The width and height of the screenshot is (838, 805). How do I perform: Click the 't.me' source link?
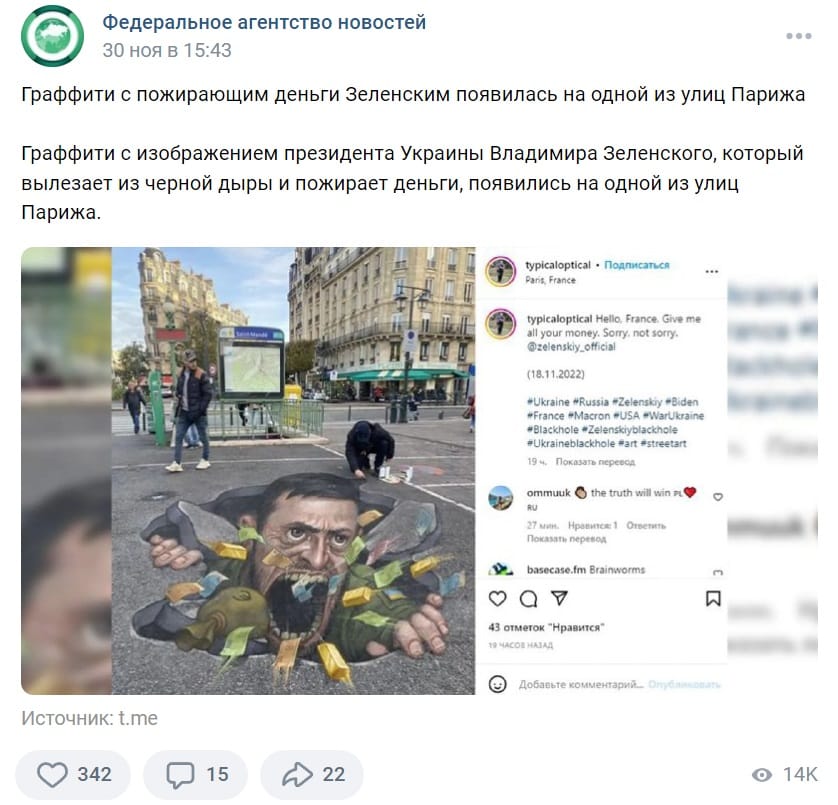(138, 718)
